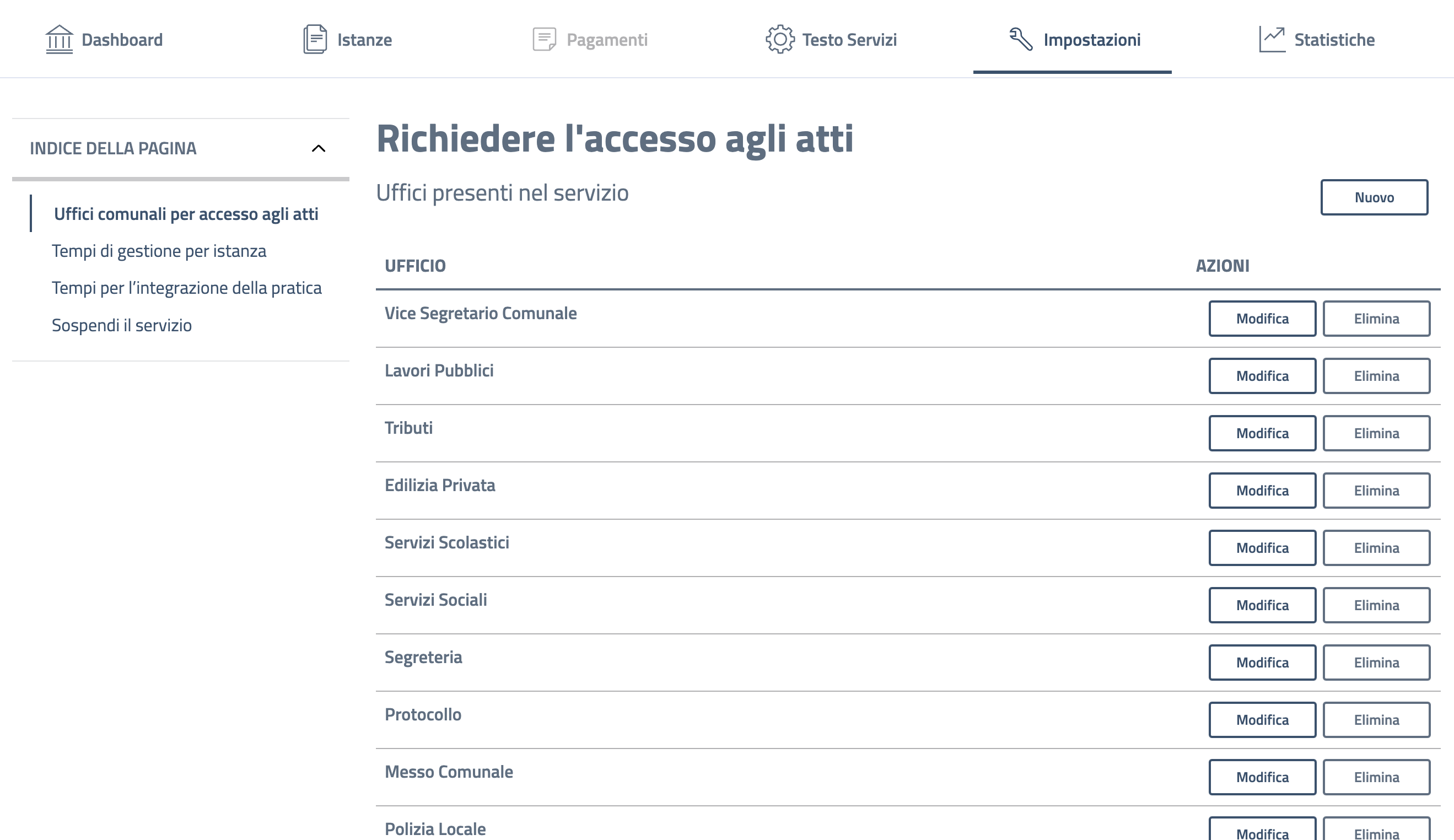Click Modifica for Tributi

pyautogui.click(x=1262, y=433)
